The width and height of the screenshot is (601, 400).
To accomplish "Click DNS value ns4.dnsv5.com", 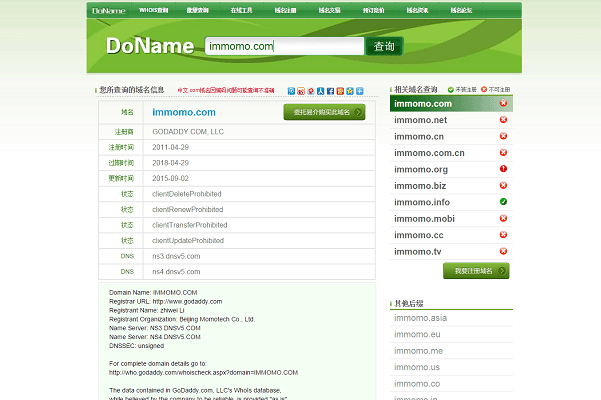I will (176, 272).
